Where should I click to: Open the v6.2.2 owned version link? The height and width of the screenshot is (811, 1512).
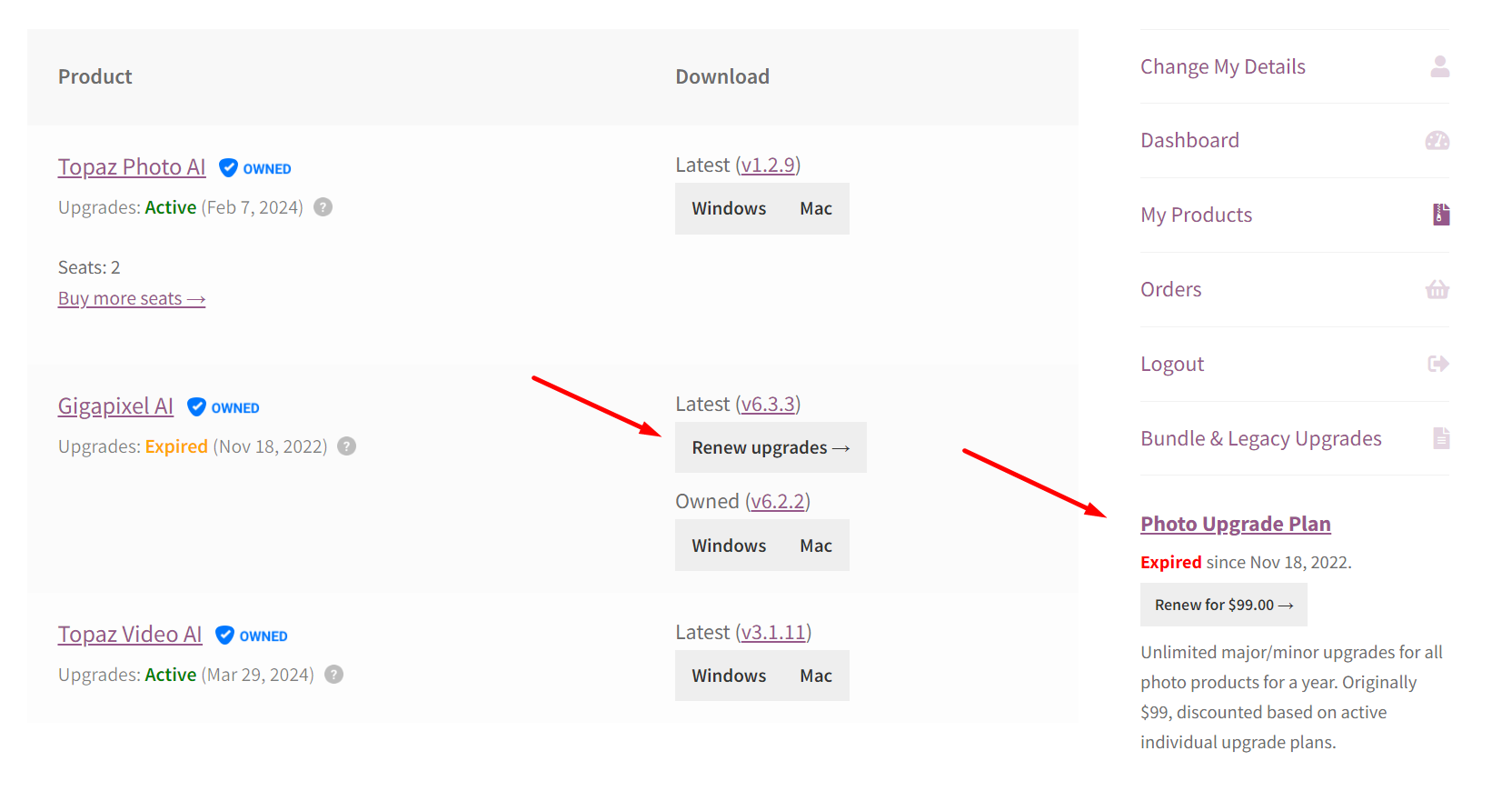coord(778,502)
